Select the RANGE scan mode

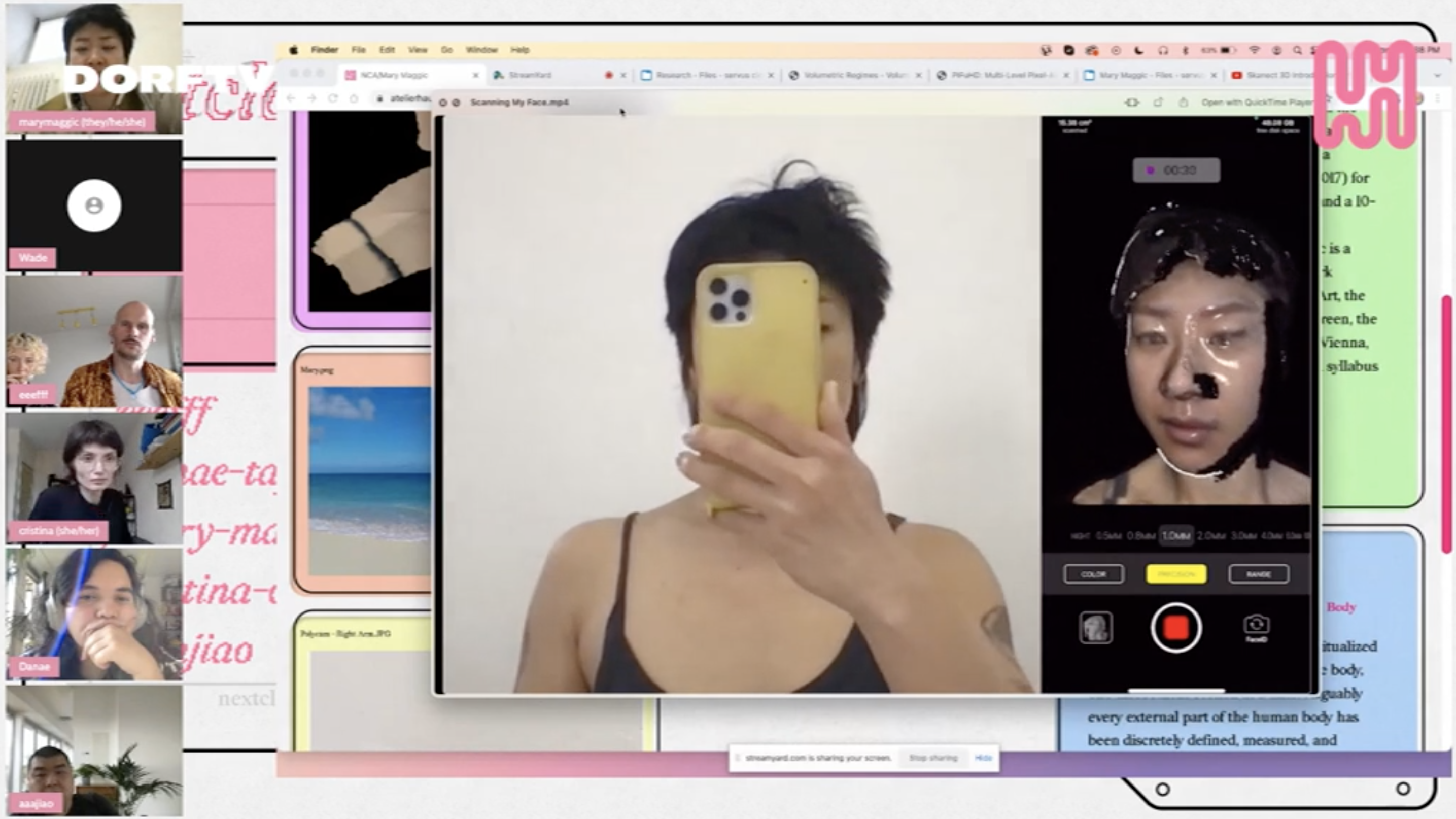click(1258, 574)
